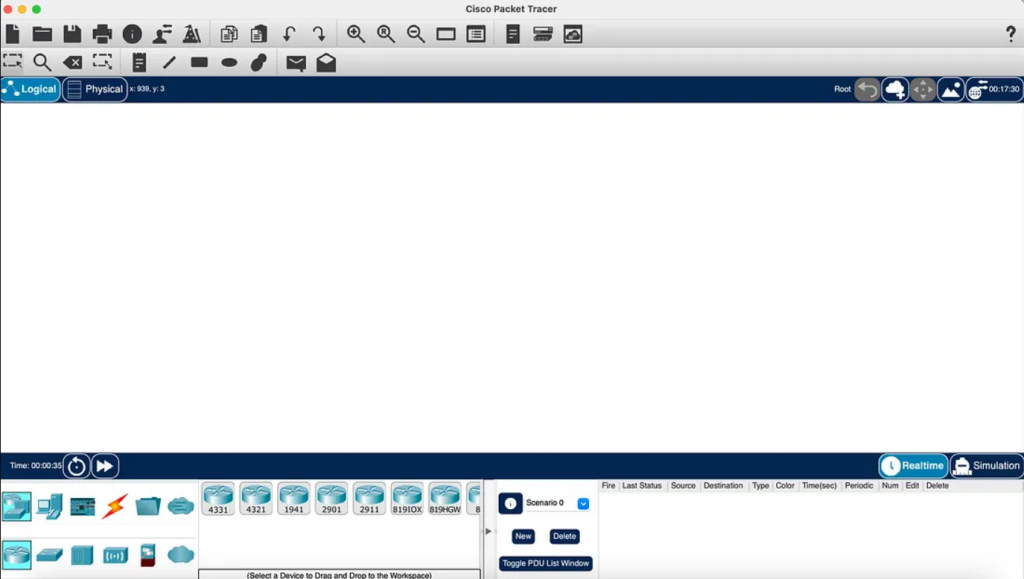
Task: Open the User Profile icon
Action: 162,34
